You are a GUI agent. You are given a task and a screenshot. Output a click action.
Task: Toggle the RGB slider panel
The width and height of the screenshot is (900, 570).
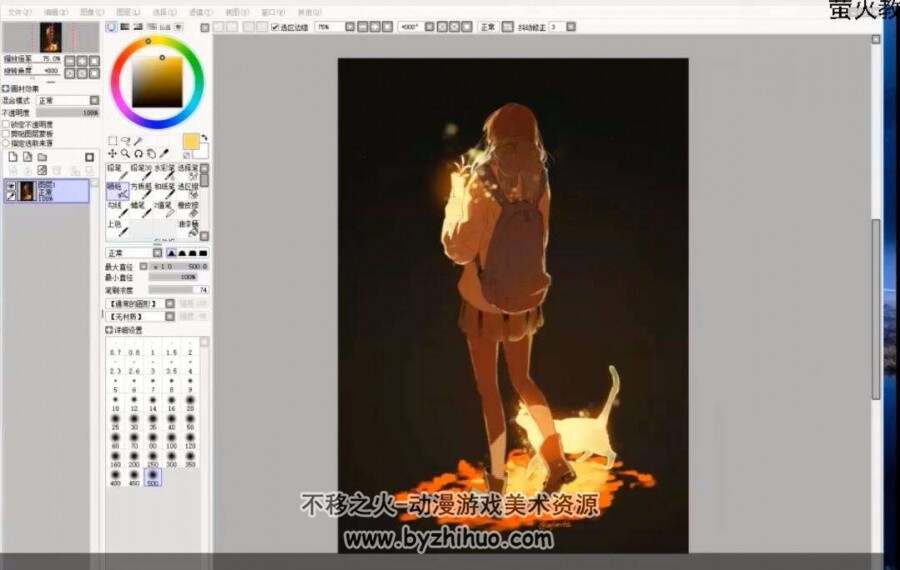pyautogui.click(x=125, y=27)
